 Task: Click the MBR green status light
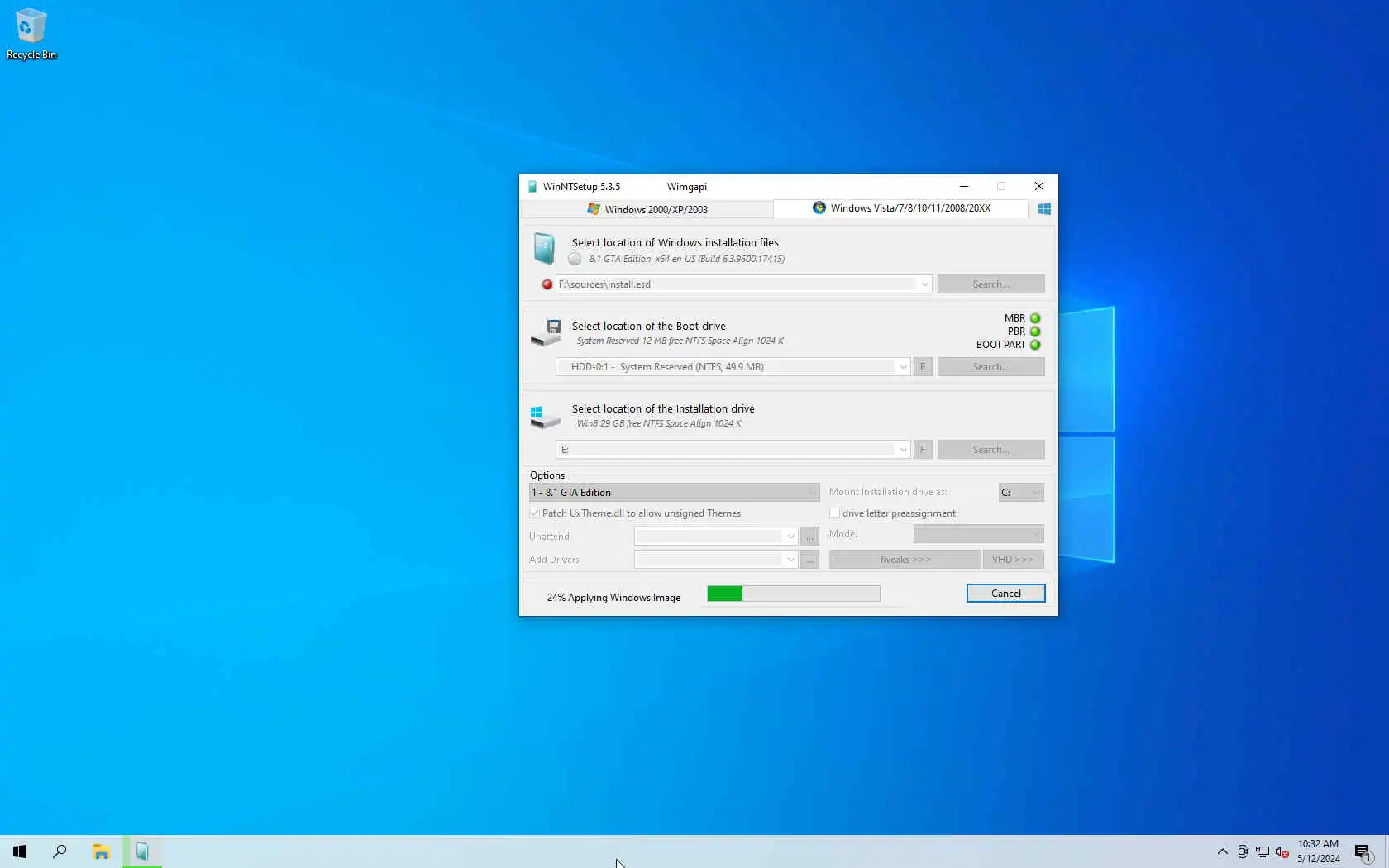(x=1035, y=318)
